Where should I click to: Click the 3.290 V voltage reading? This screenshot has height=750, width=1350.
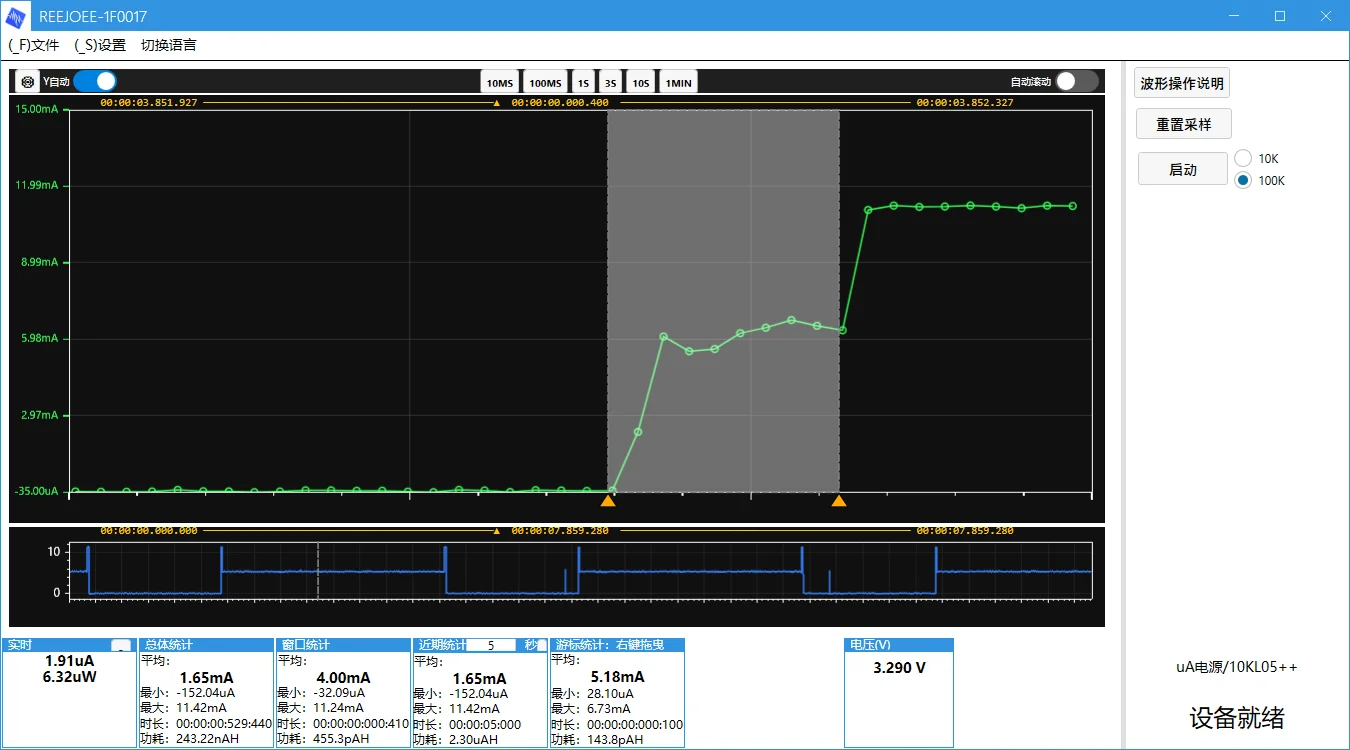(899, 667)
